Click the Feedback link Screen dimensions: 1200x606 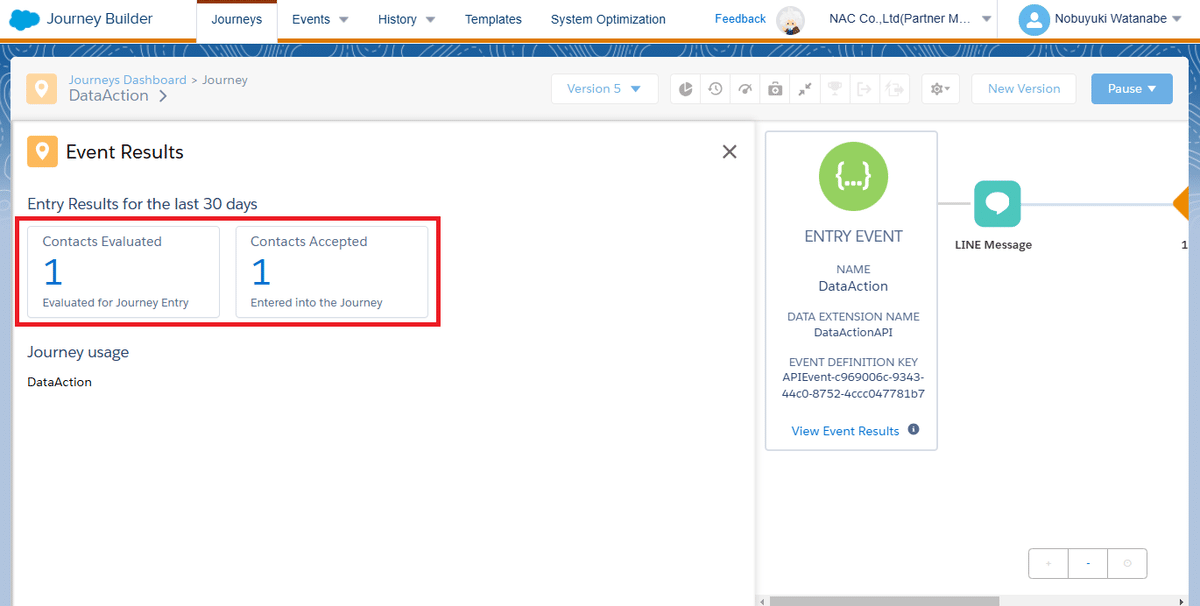[740, 19]
